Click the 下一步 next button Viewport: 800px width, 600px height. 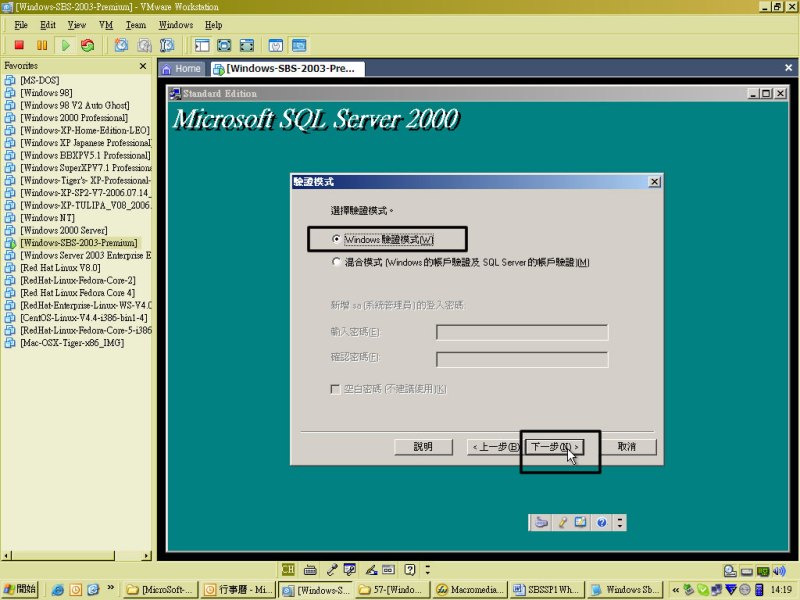click(x=555, y=447)
